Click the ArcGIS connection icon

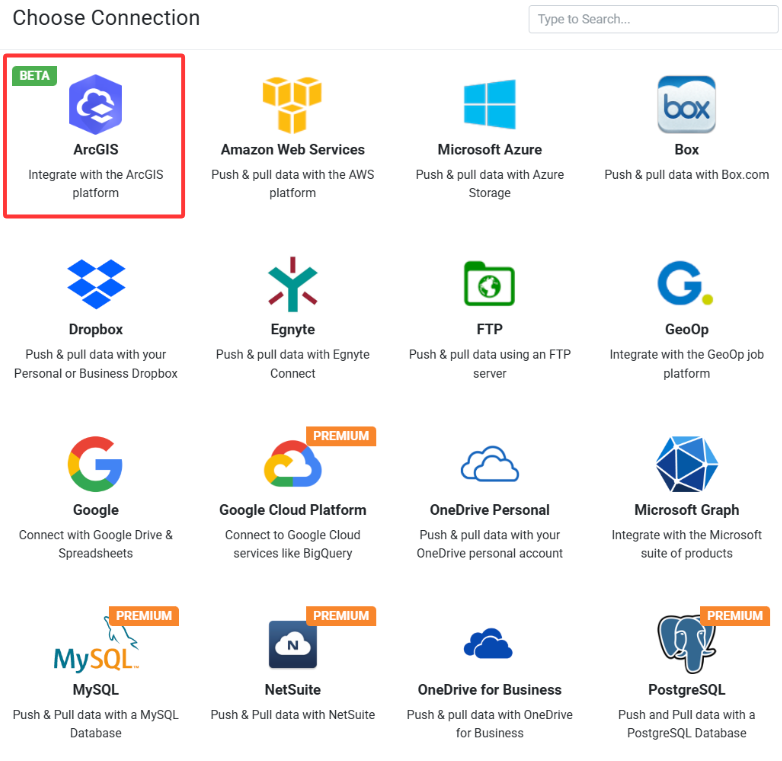pyautogui.click(x=95, y=105)
